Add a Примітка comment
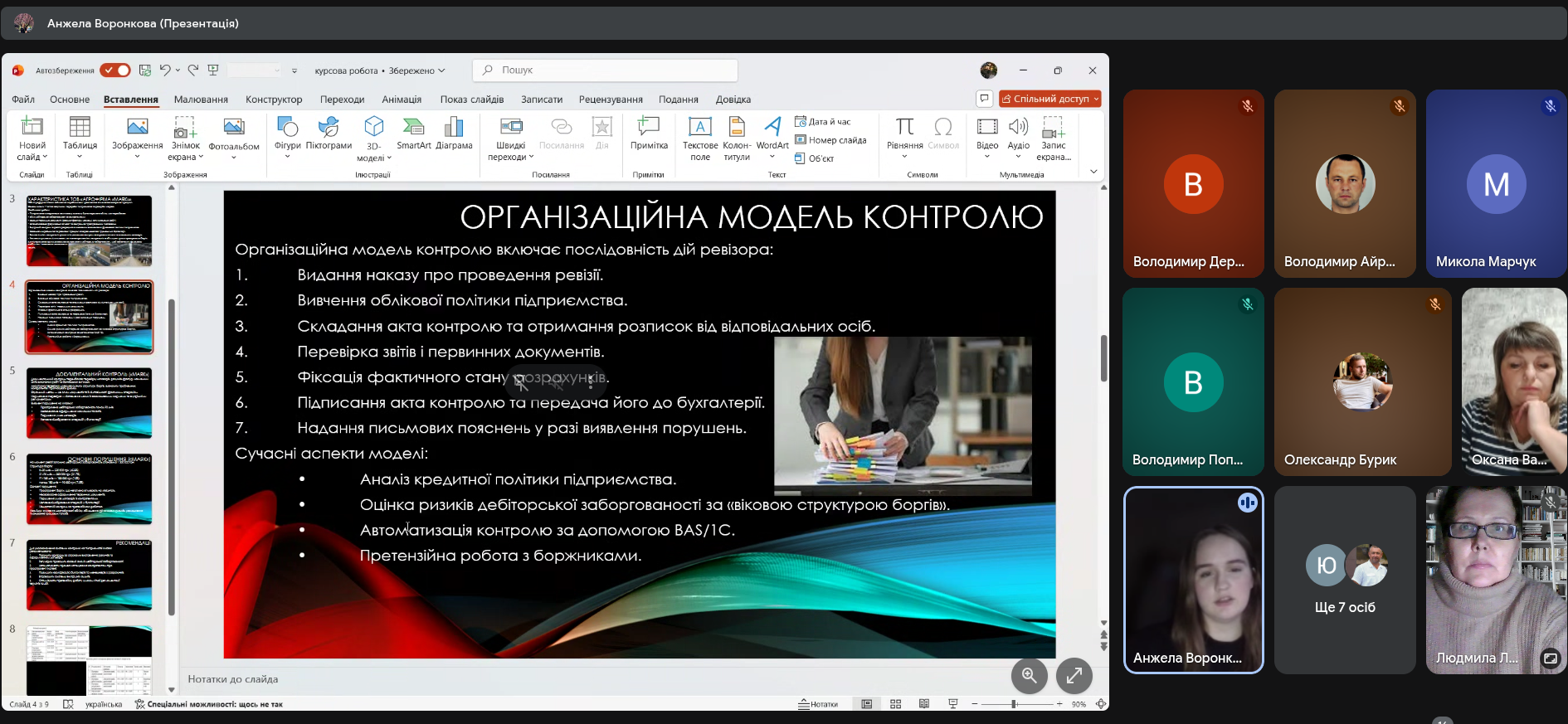This screenshot has height=724, width=1568. [649, 133]
